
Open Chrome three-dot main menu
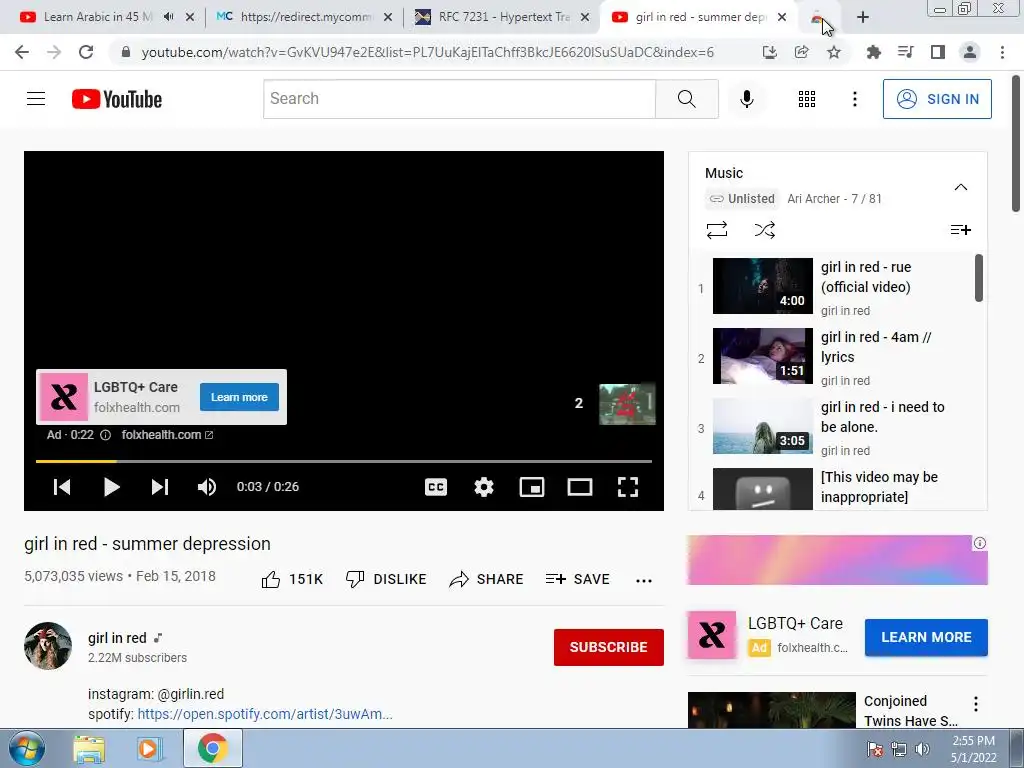(x=1002, y=52)
